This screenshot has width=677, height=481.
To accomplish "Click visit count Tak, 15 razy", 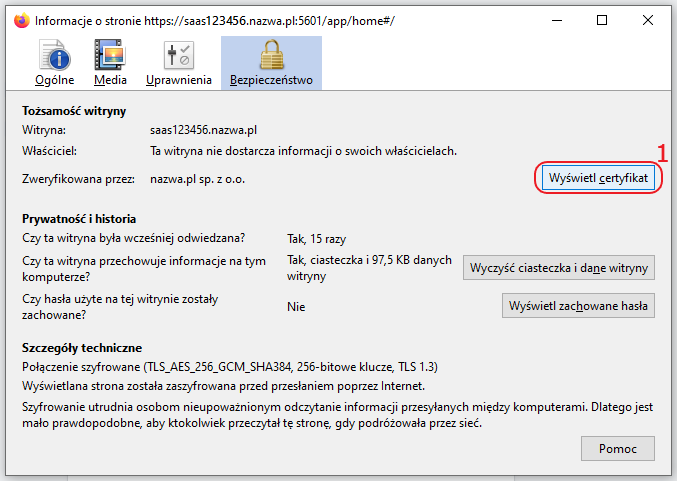I will coord(316,239).
